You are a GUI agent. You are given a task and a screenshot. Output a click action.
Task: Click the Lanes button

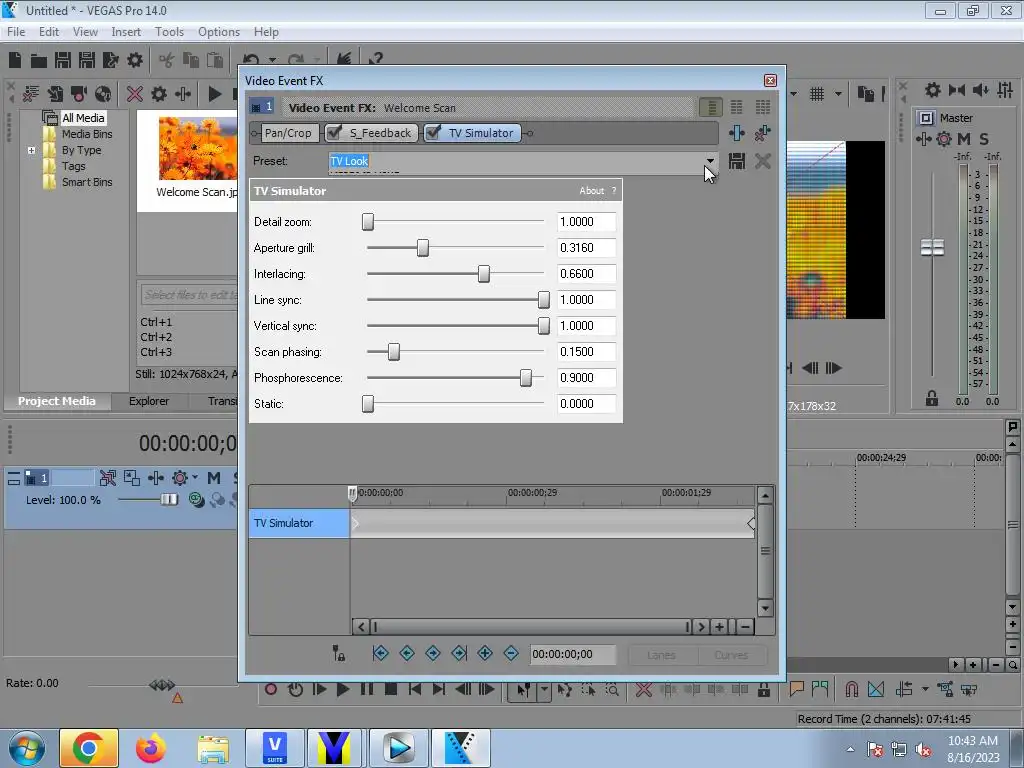[x=662, y=654]
